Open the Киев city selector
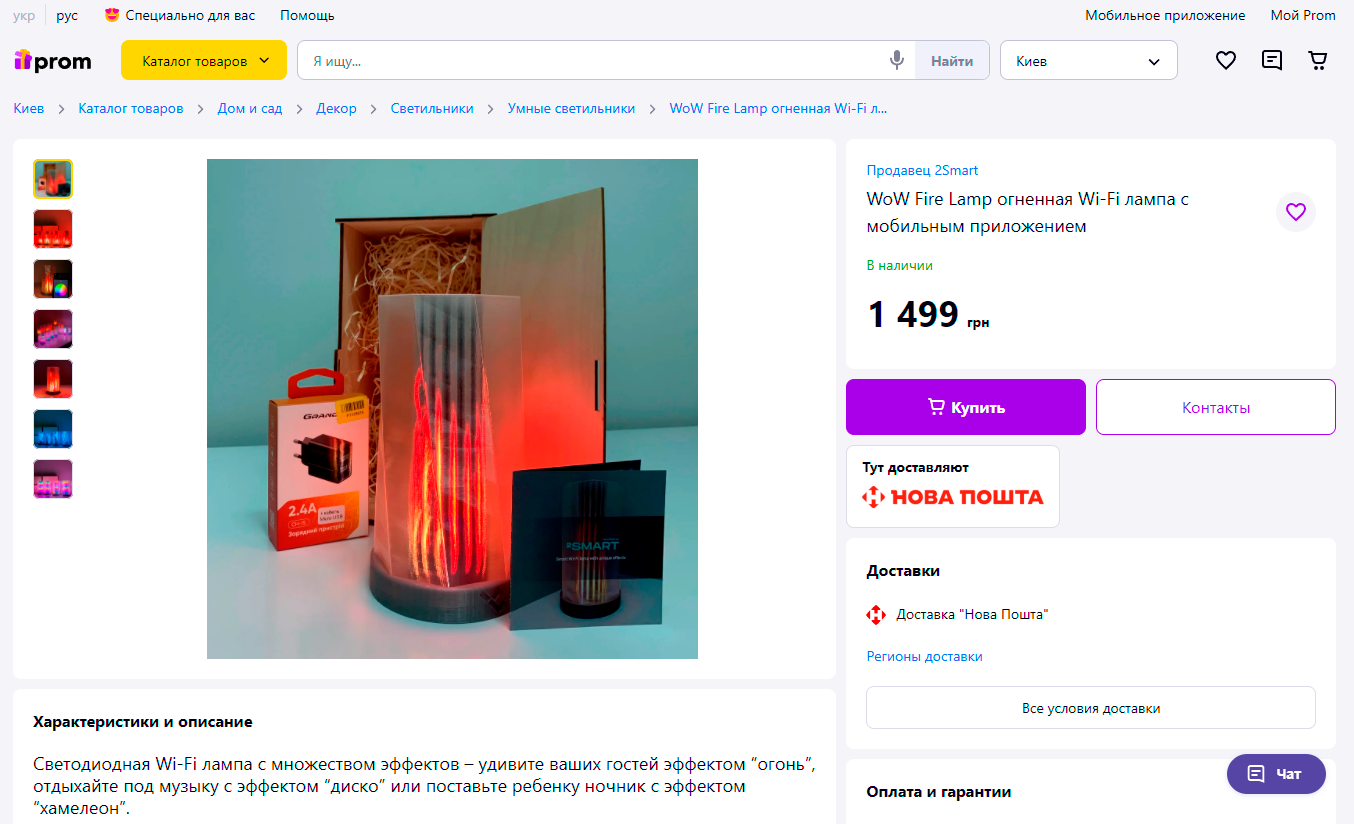This screenshot has width=1354, height=824. [1089, 60]
